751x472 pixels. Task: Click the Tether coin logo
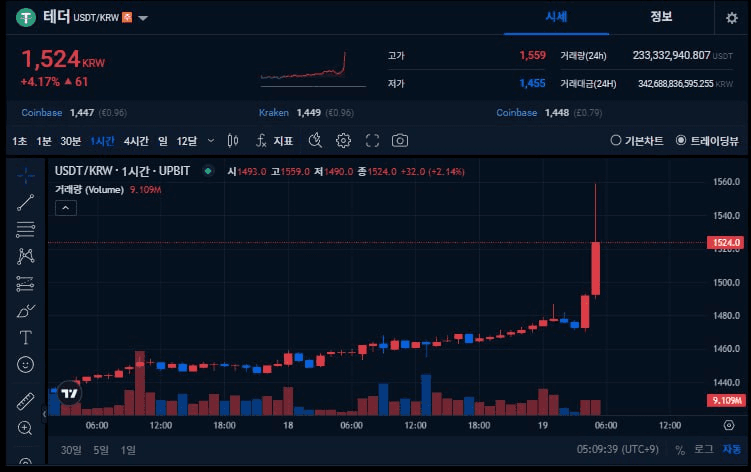coord(26,18)
